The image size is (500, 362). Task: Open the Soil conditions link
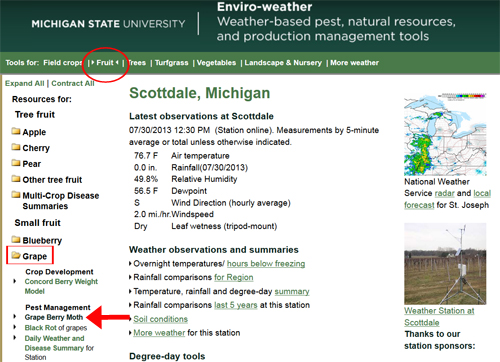pyautogui.click(x=161, y=319)
